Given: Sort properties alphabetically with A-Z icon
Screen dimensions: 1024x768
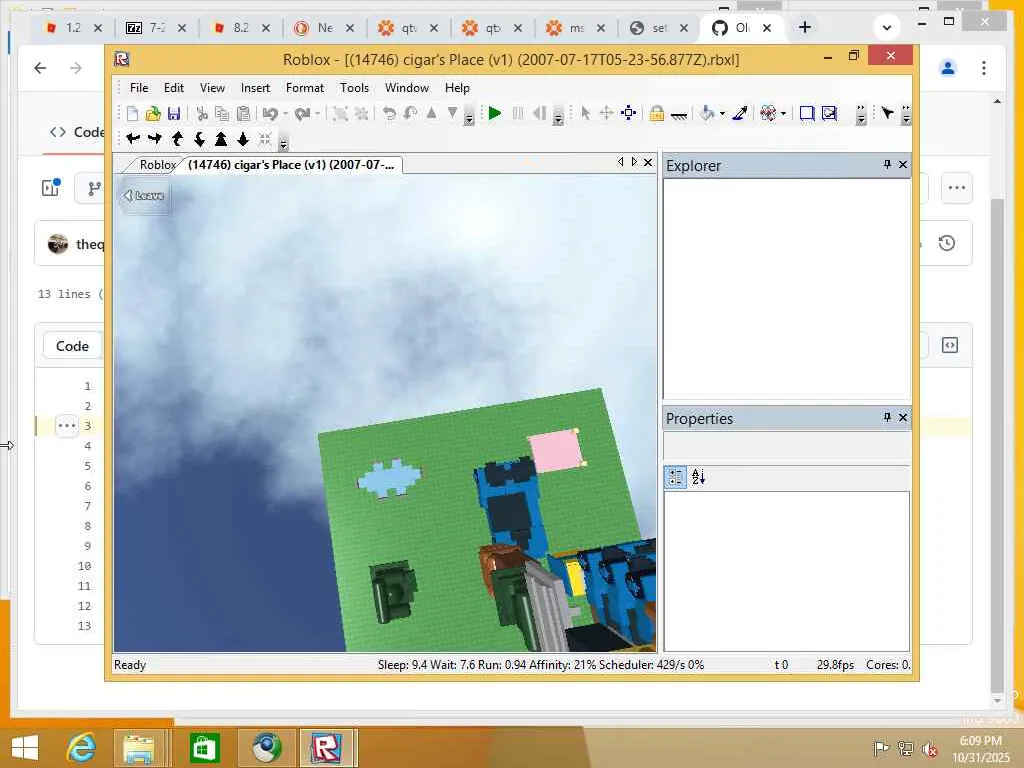Looking at the screenshot, I should pyautogui.click(x=699, y=477).
